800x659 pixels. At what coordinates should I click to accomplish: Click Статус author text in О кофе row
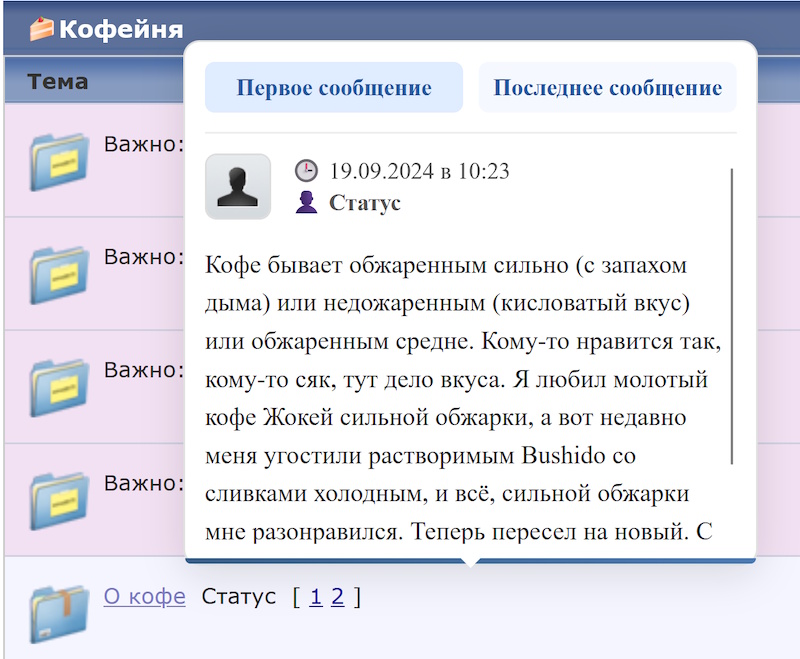238,596
